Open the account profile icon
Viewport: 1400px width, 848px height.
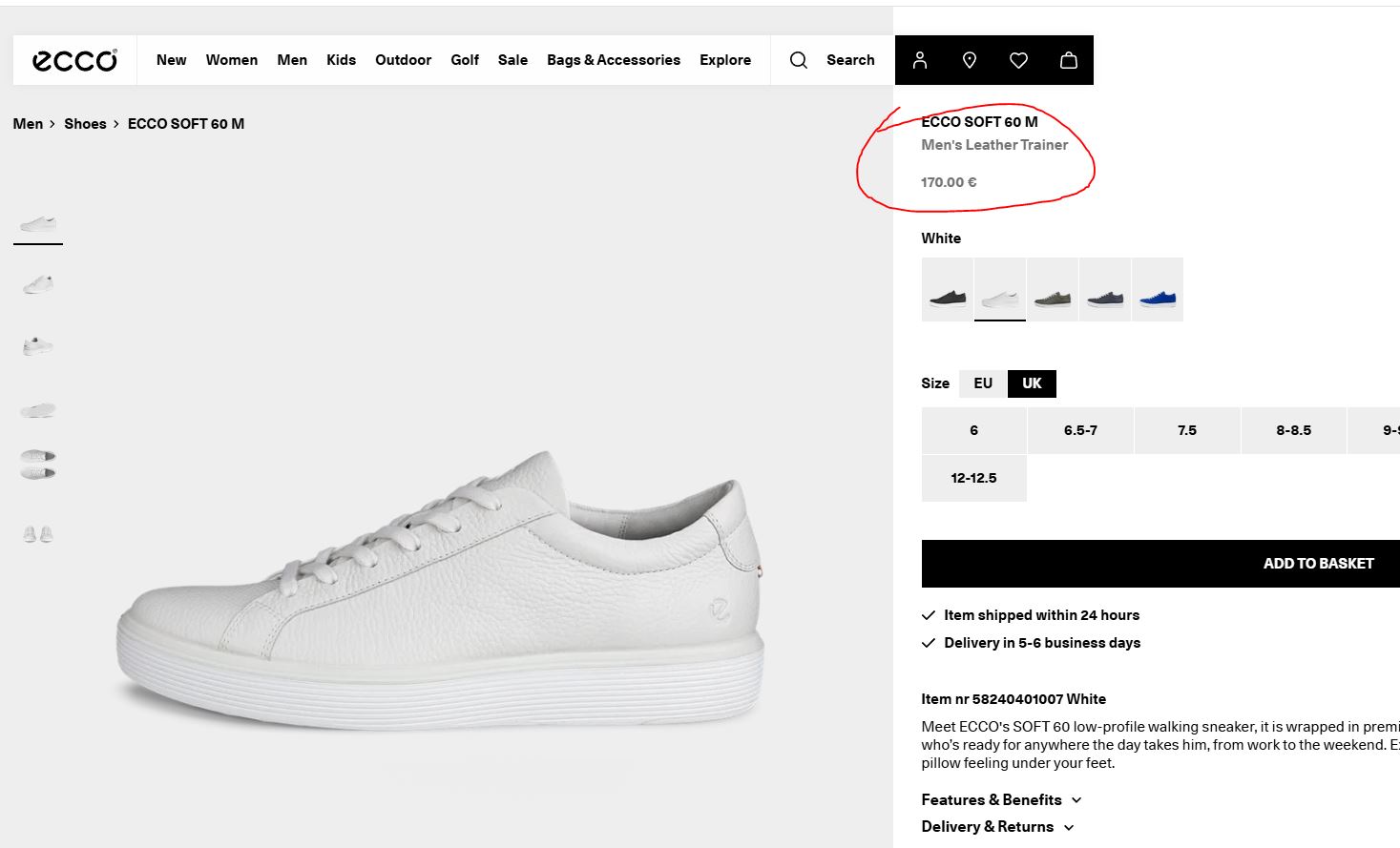920,60
